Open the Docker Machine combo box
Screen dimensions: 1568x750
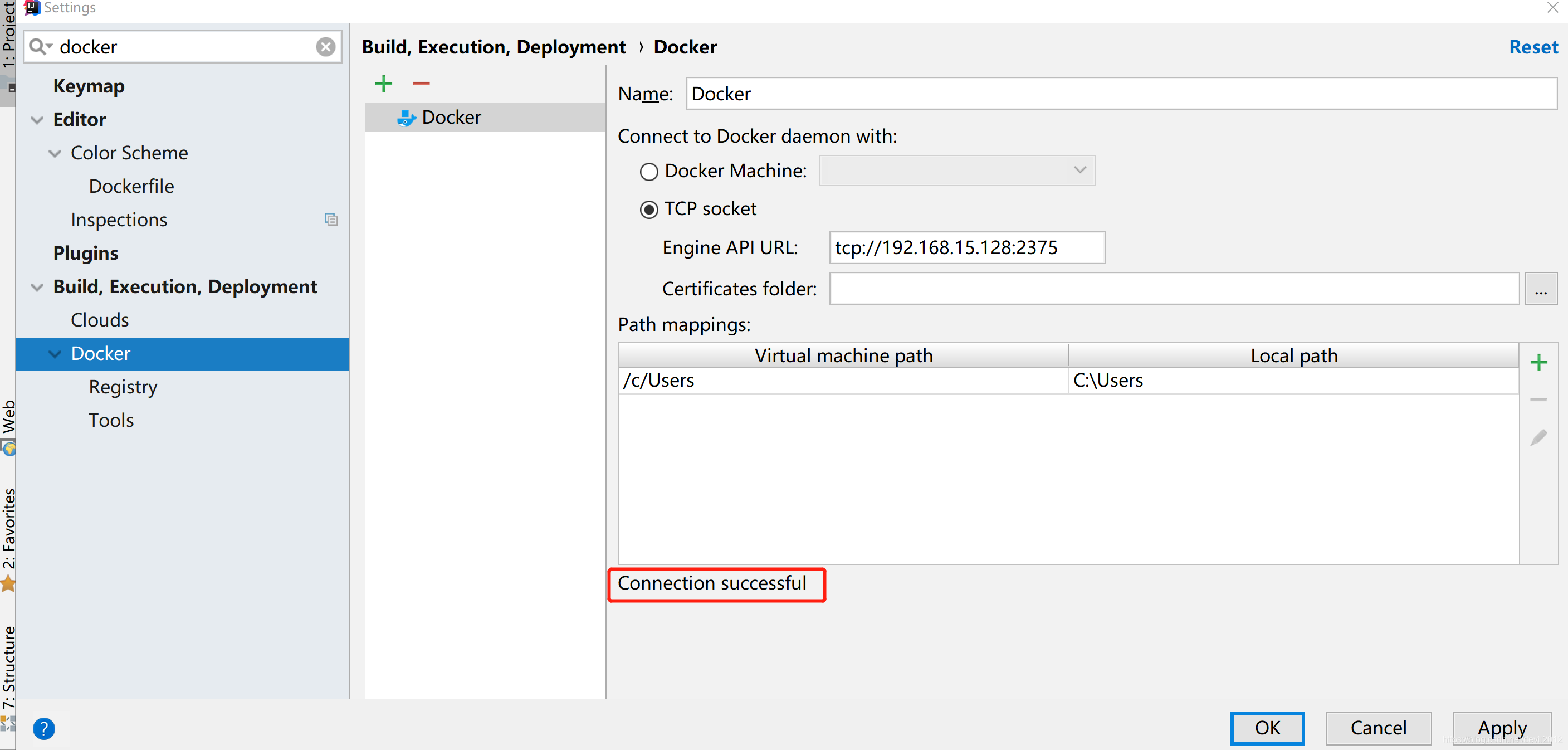[956, 171]
